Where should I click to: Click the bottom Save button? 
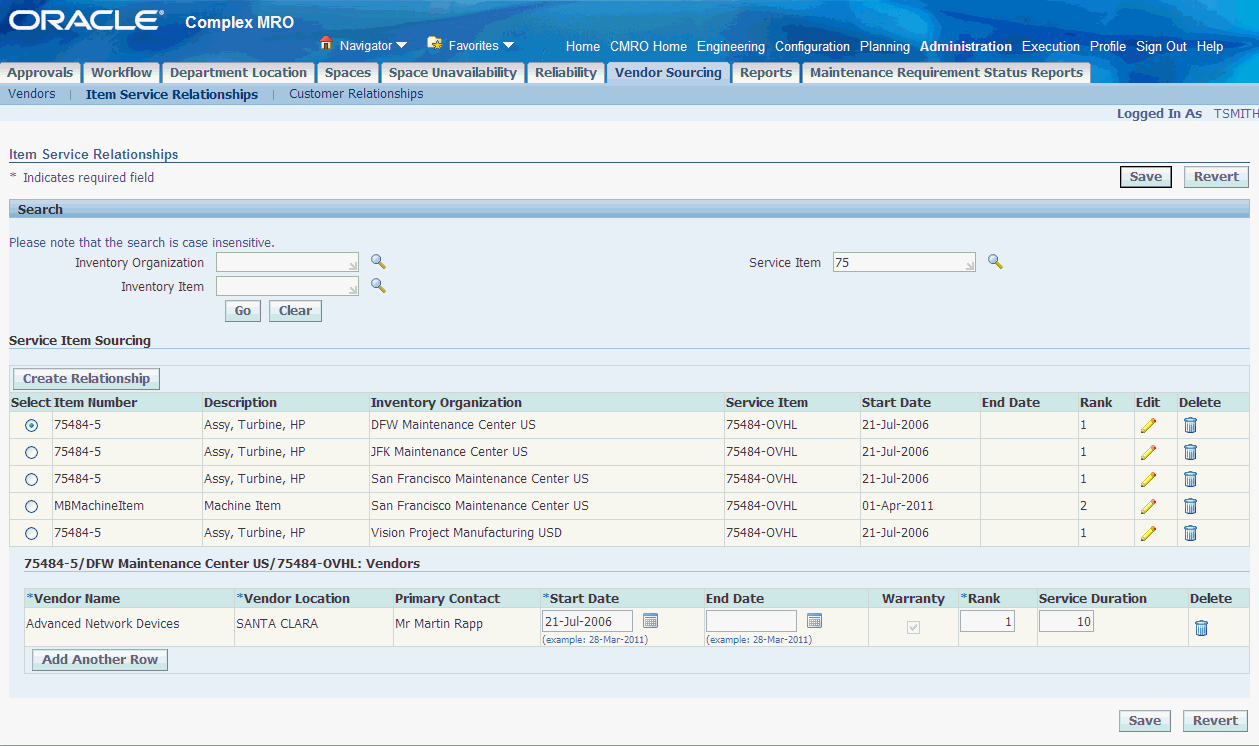pos(1145,721)
